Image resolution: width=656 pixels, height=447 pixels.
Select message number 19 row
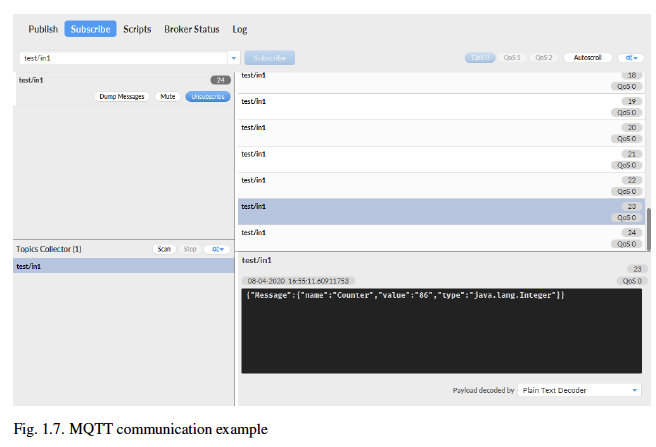point(442,107)
